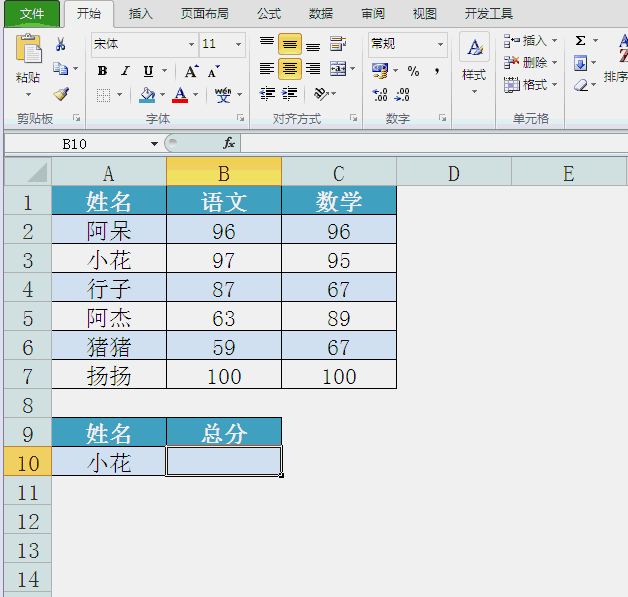The height and width of the screenshot is (597, 628).
Task: Open the number format dropdown
Action: (440, 44)
